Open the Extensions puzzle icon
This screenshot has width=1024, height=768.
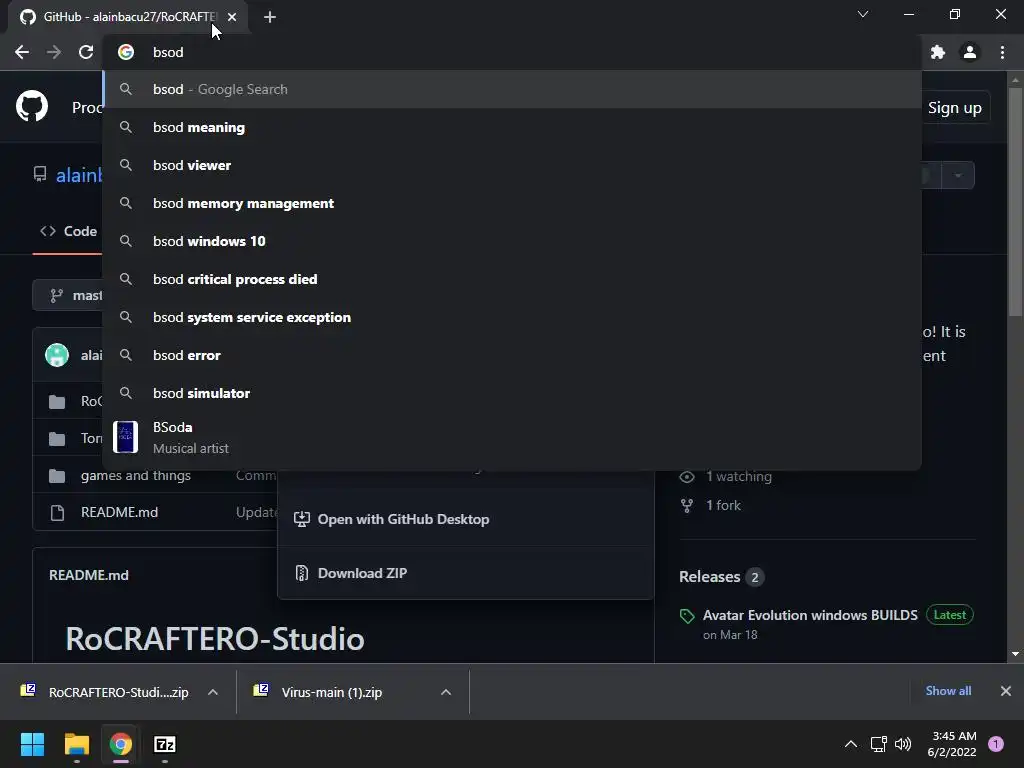pyautogui.click(x=938, y=52)
